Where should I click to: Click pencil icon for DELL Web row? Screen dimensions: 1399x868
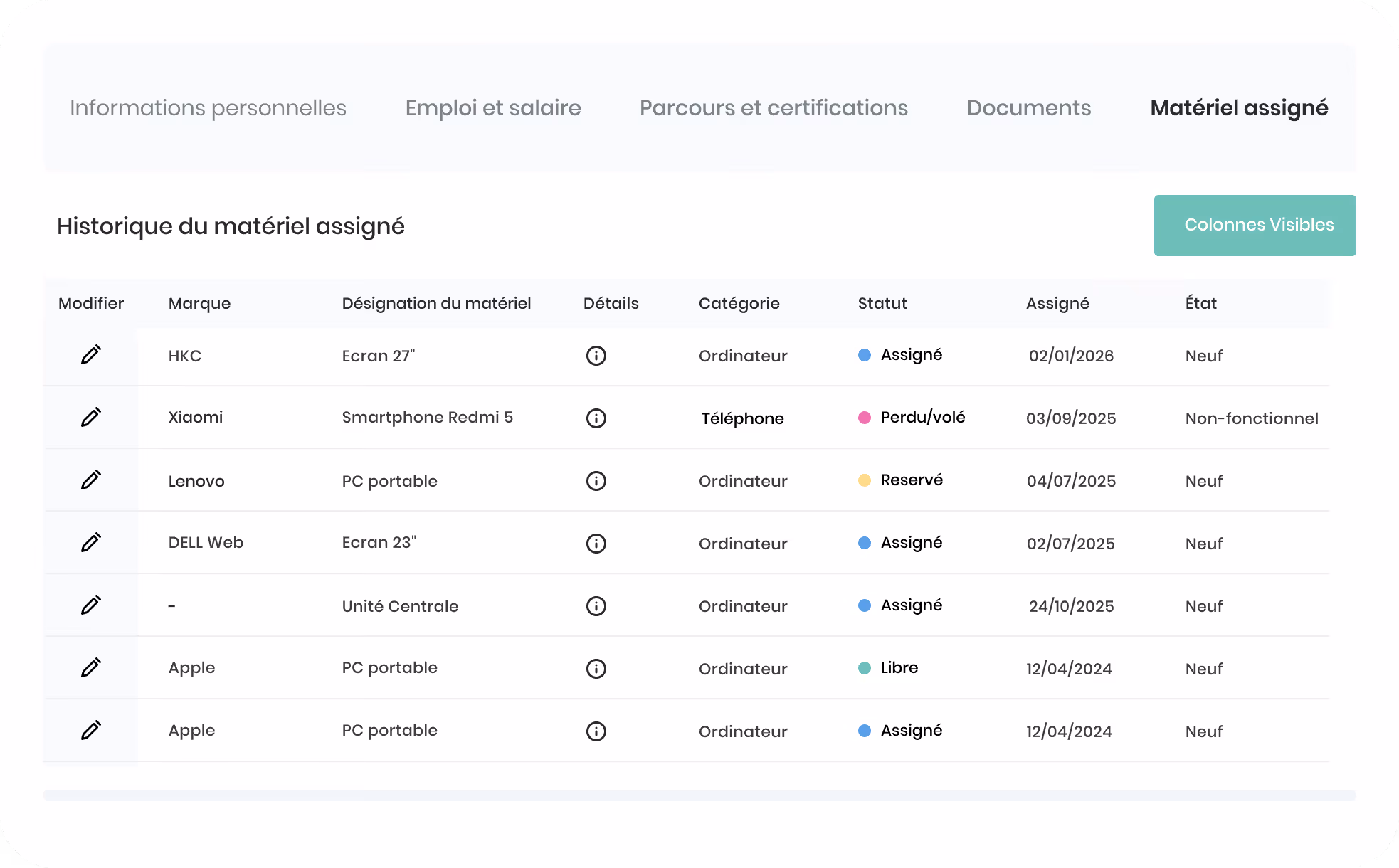click(91, 542)
